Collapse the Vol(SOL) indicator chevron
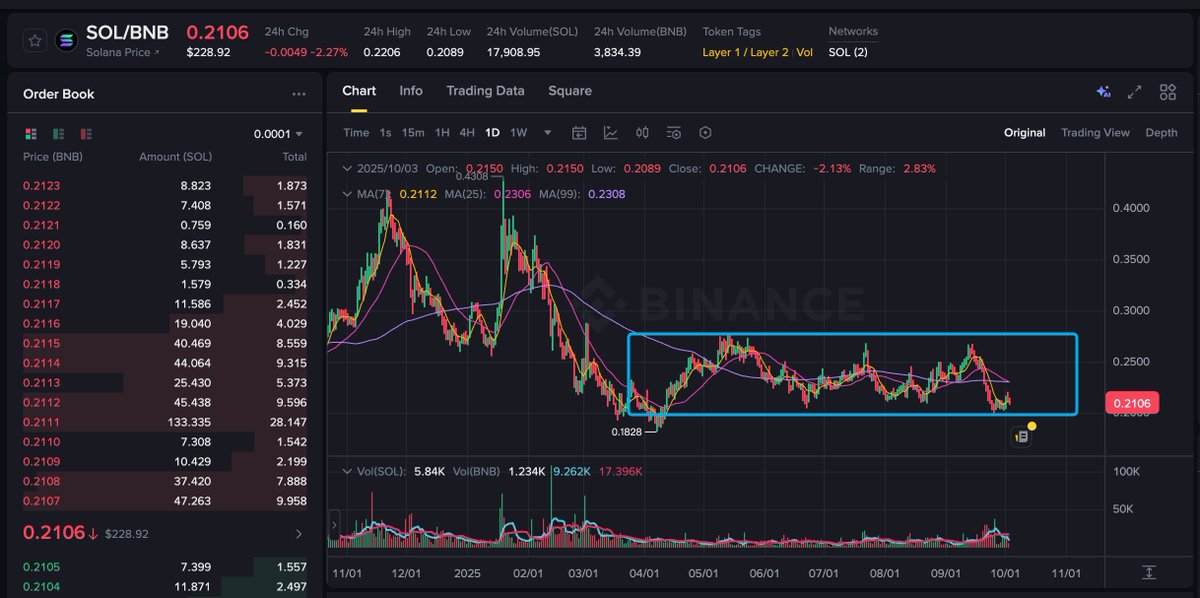 click(347, 471)
